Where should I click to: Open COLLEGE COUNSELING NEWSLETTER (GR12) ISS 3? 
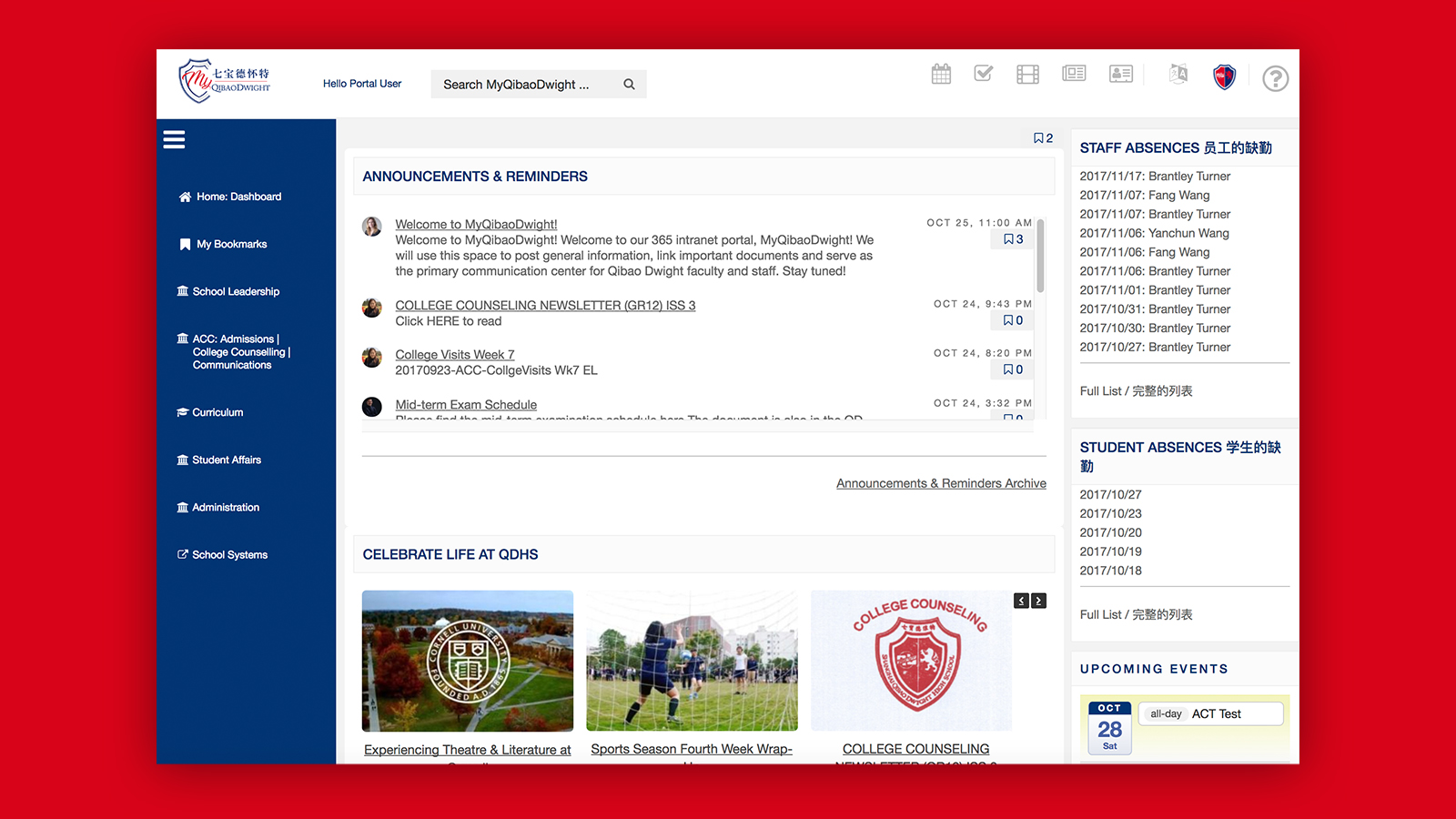(545, 305)
